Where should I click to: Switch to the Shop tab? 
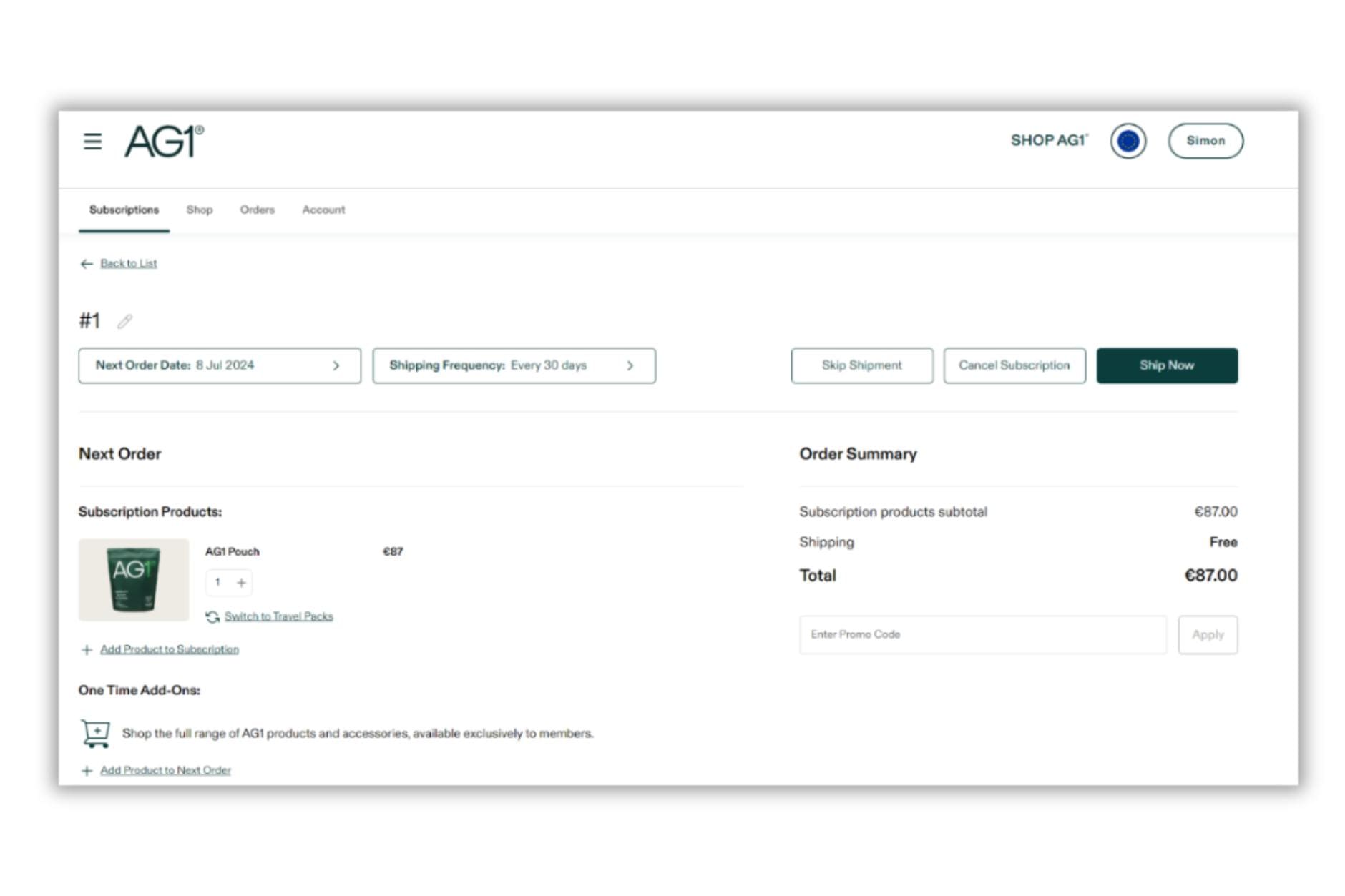tap(200, 210)
